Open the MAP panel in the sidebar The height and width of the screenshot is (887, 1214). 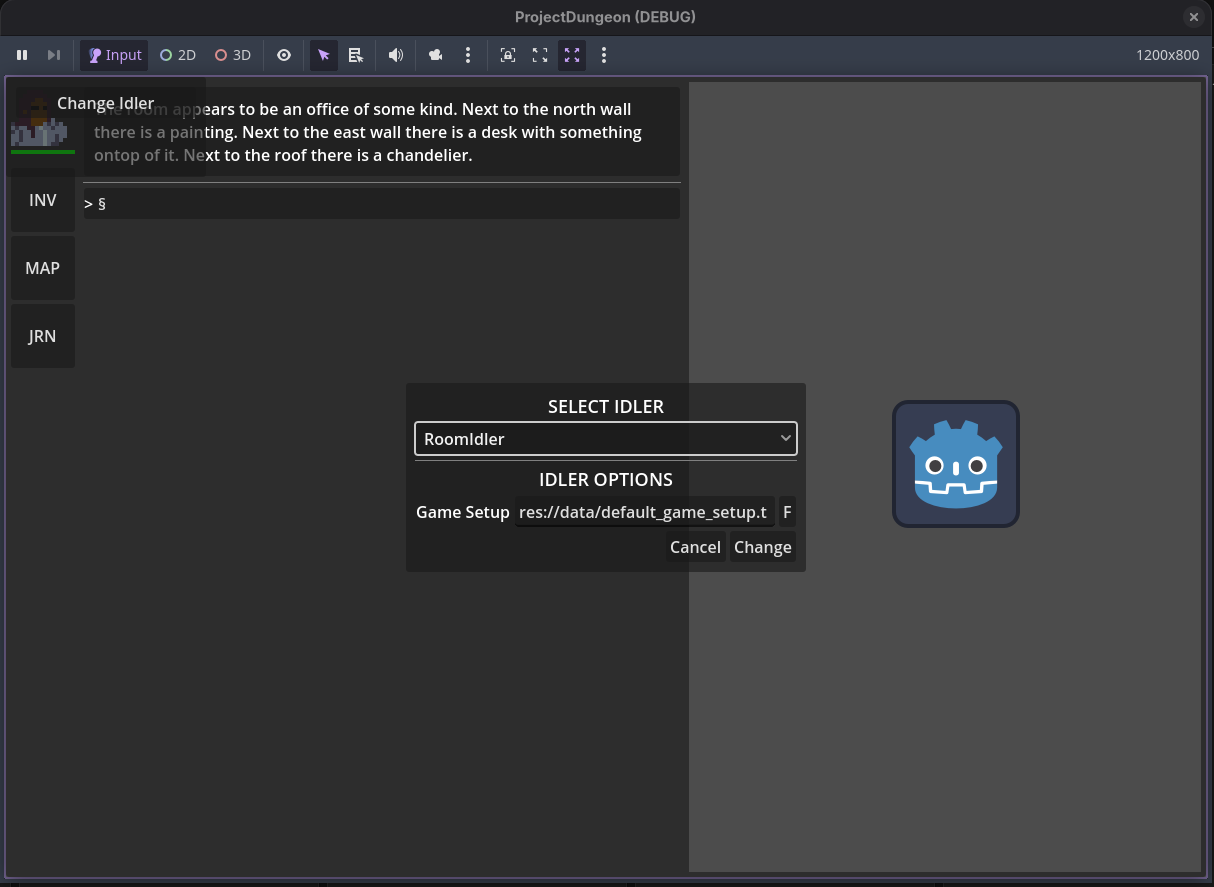coord(42,268)
